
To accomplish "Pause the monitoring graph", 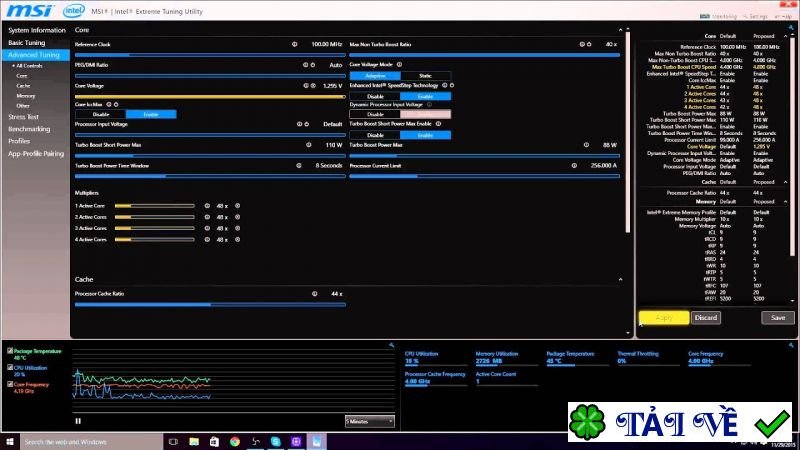I will pos(78,421).
